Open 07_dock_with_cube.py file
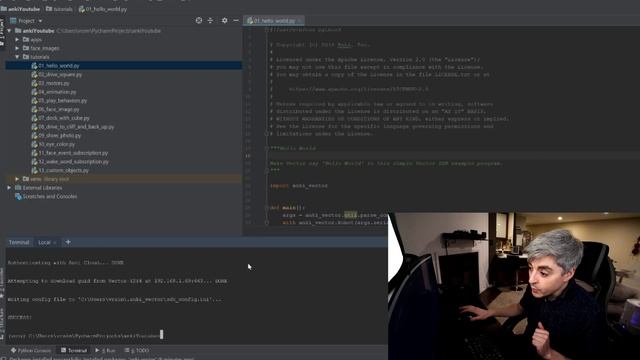 click(64, 118)
